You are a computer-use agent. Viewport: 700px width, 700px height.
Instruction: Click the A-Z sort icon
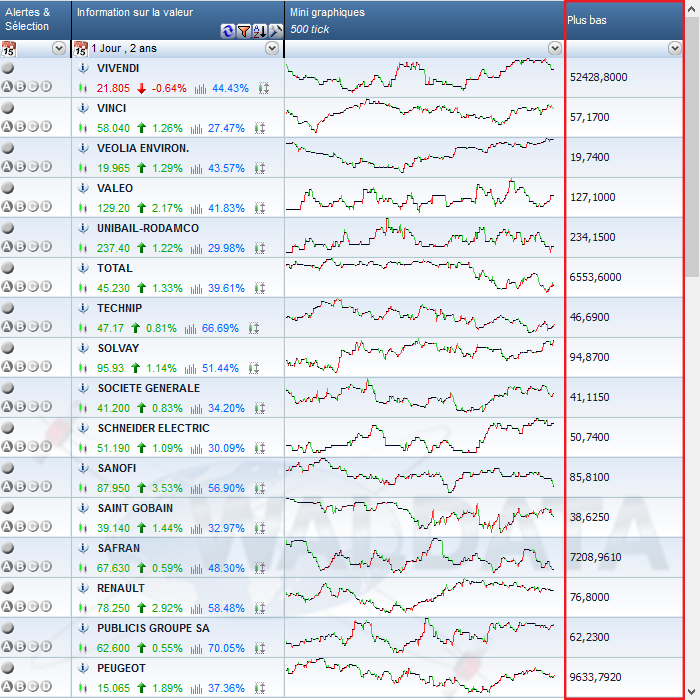pos(260,31)
